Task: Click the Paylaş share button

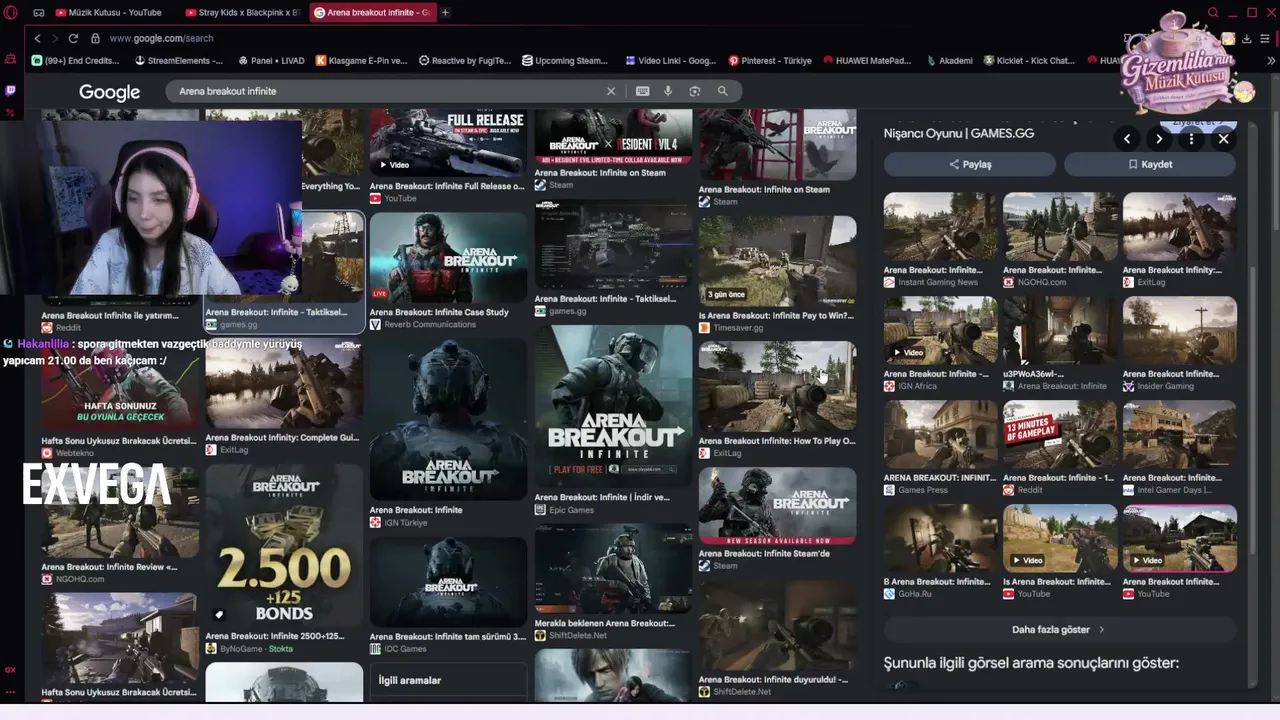Action: click(x=970, y=164)
